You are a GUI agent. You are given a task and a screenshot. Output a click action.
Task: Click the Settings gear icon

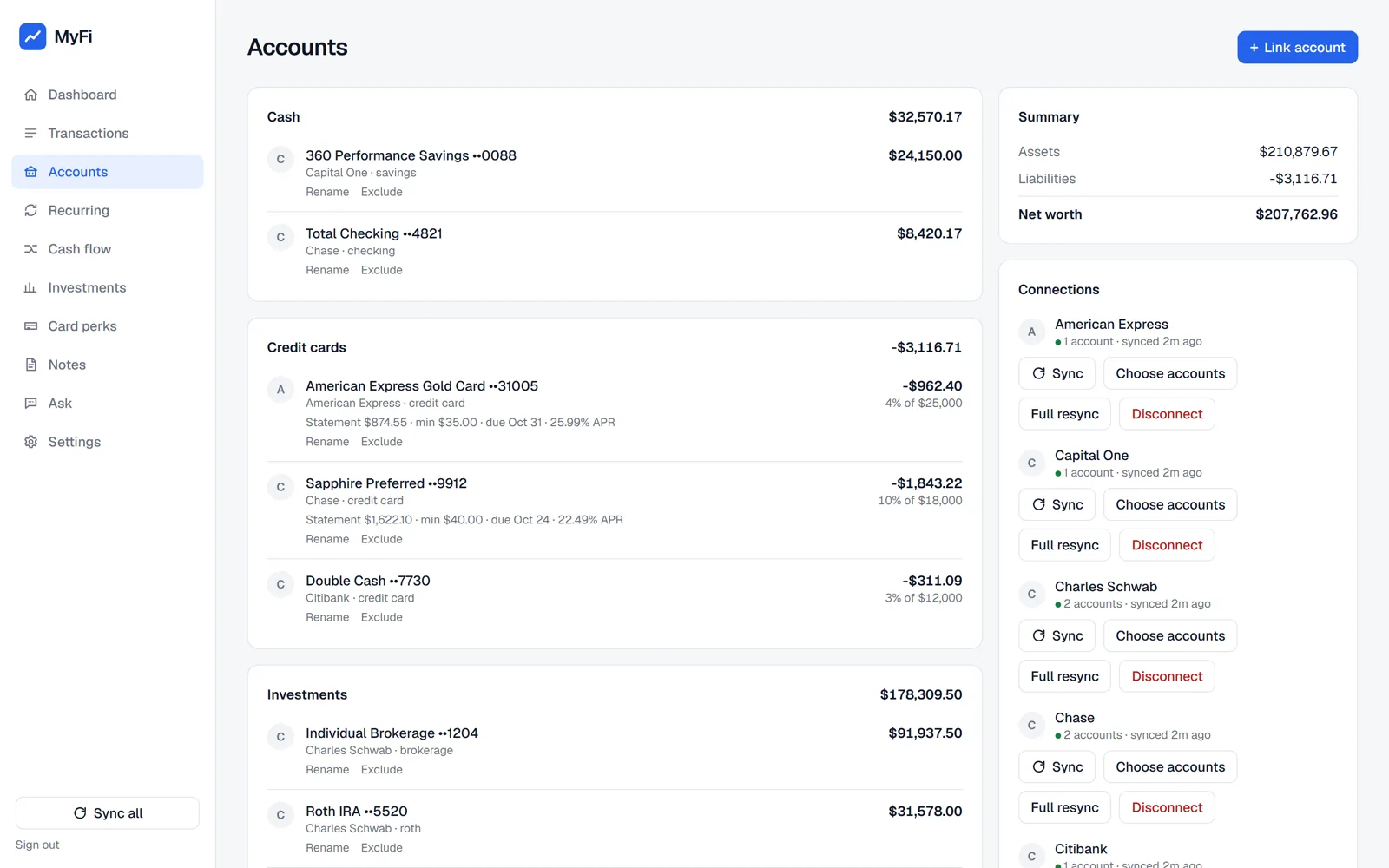(x=31, y=442)
